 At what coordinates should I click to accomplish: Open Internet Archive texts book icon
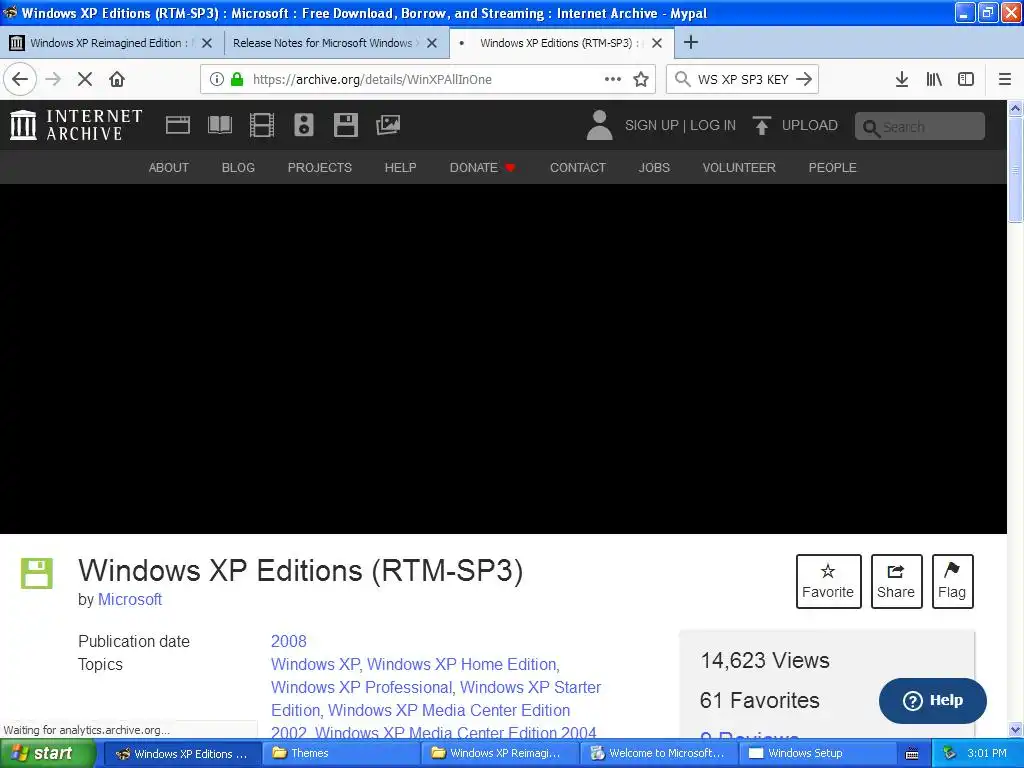coord(220,125)
